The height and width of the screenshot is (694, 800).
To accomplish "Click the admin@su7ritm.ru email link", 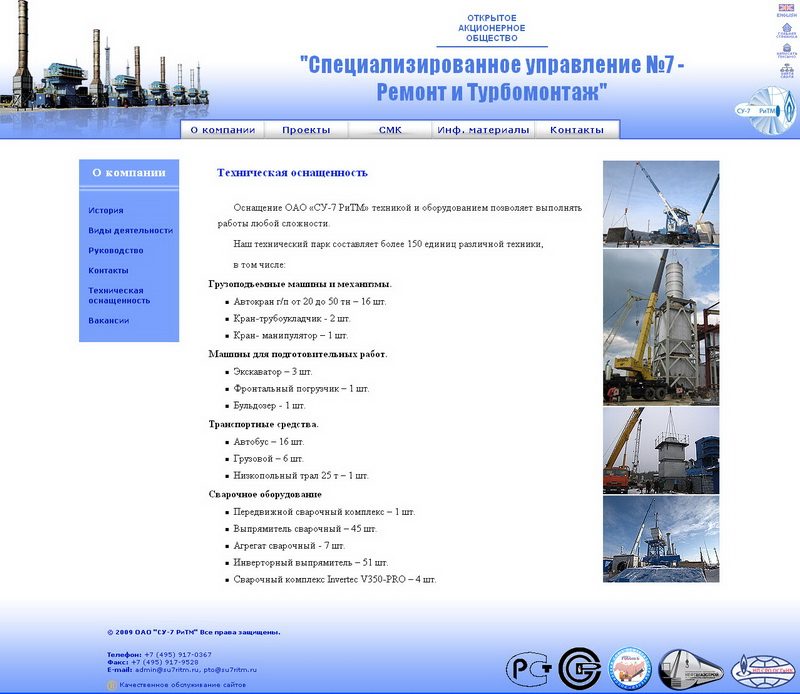I will (167, 669).
